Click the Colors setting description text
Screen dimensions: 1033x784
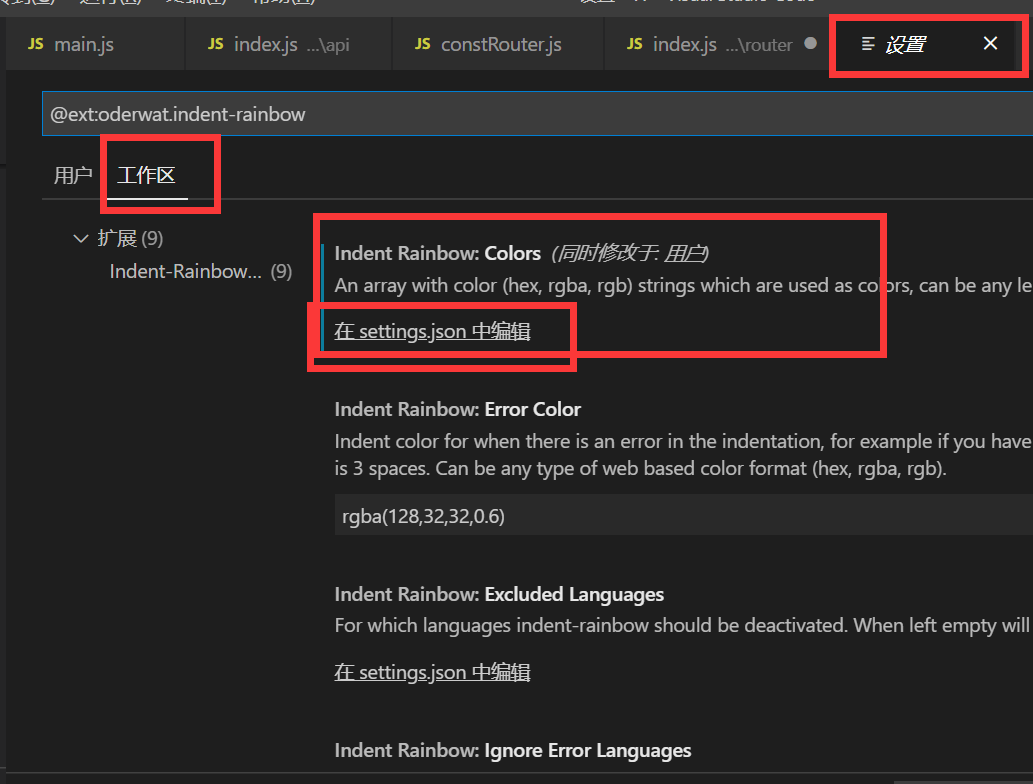click(683, 285)
